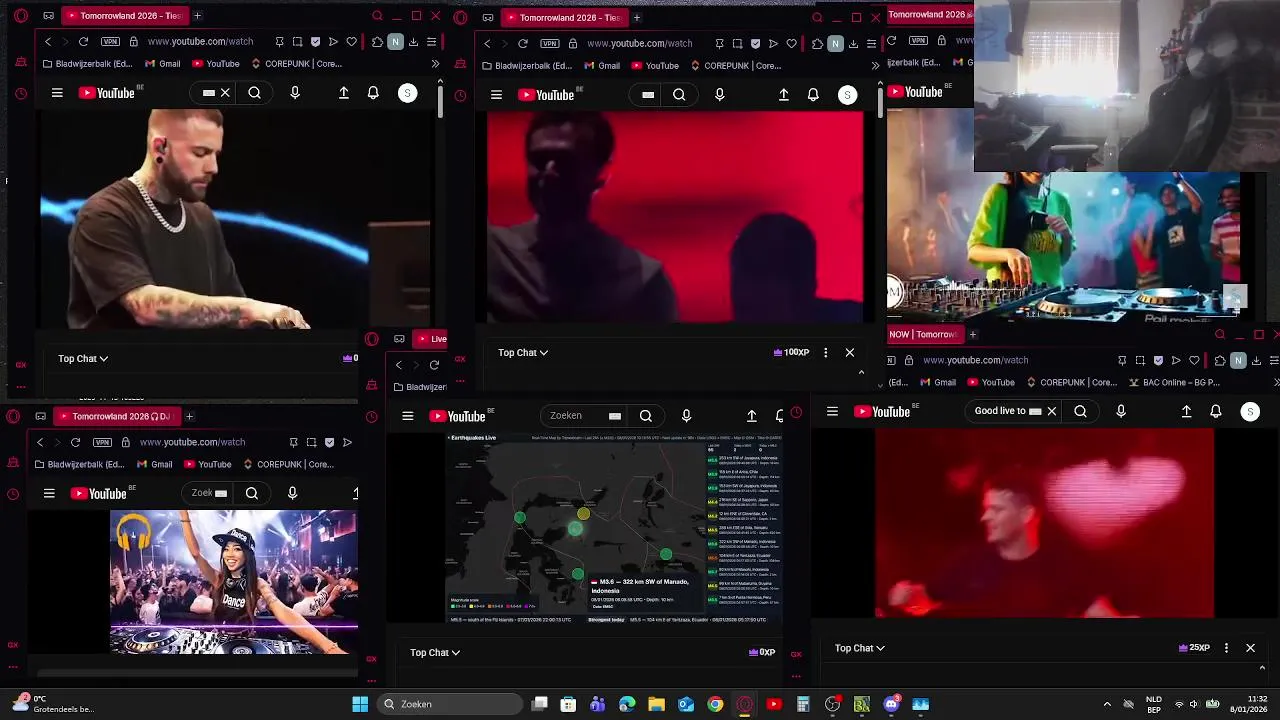
Task: Open Gmail bookmark in tattooed DJ window
Action: (x=162, y=64)
